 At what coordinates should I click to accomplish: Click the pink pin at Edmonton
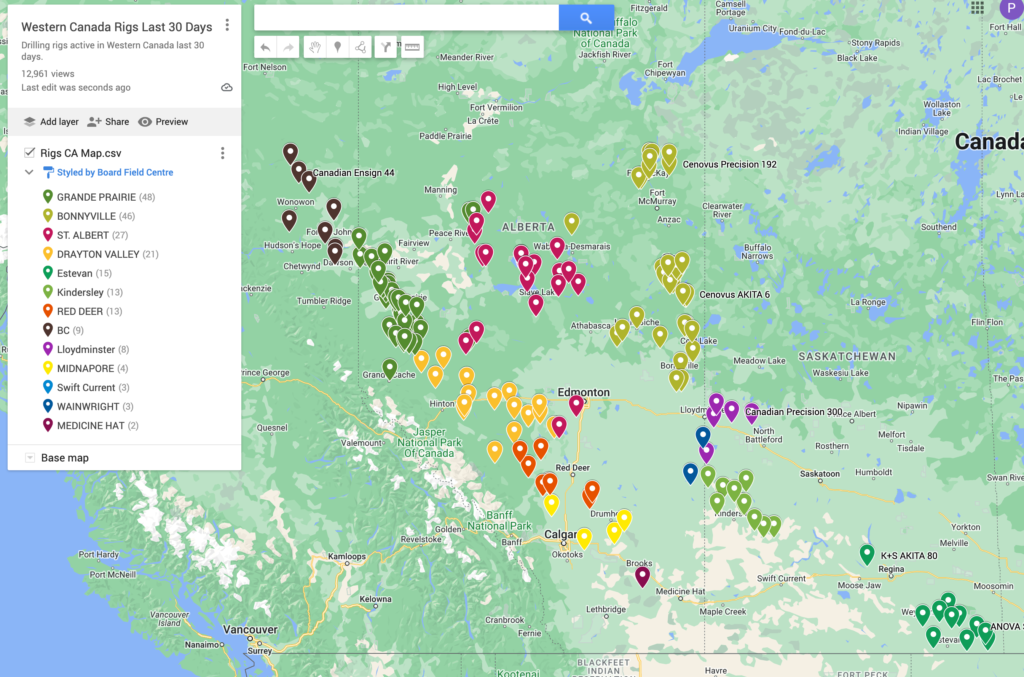(x=576, y=405)
